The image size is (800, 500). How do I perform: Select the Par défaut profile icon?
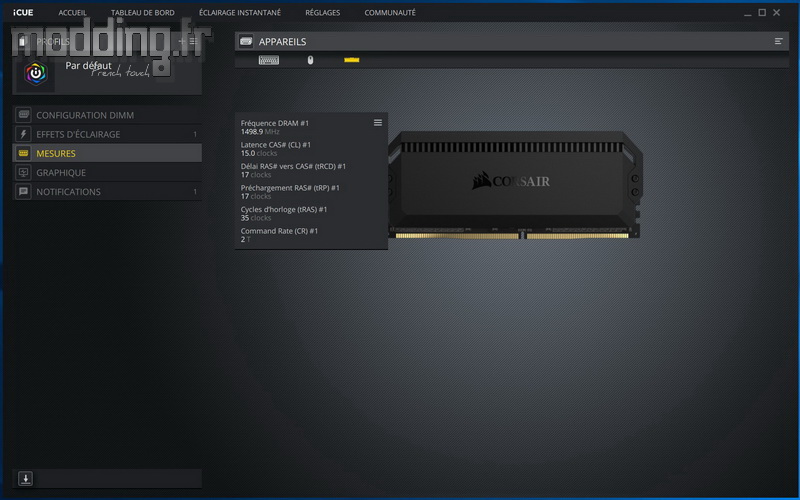click(x=36, y=73)
